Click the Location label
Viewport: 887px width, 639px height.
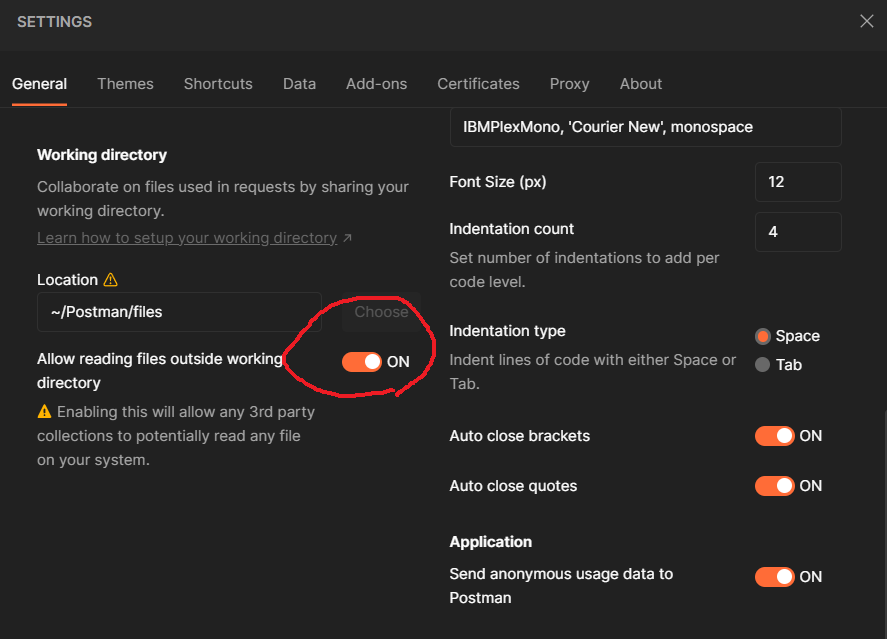coord(67,280)
